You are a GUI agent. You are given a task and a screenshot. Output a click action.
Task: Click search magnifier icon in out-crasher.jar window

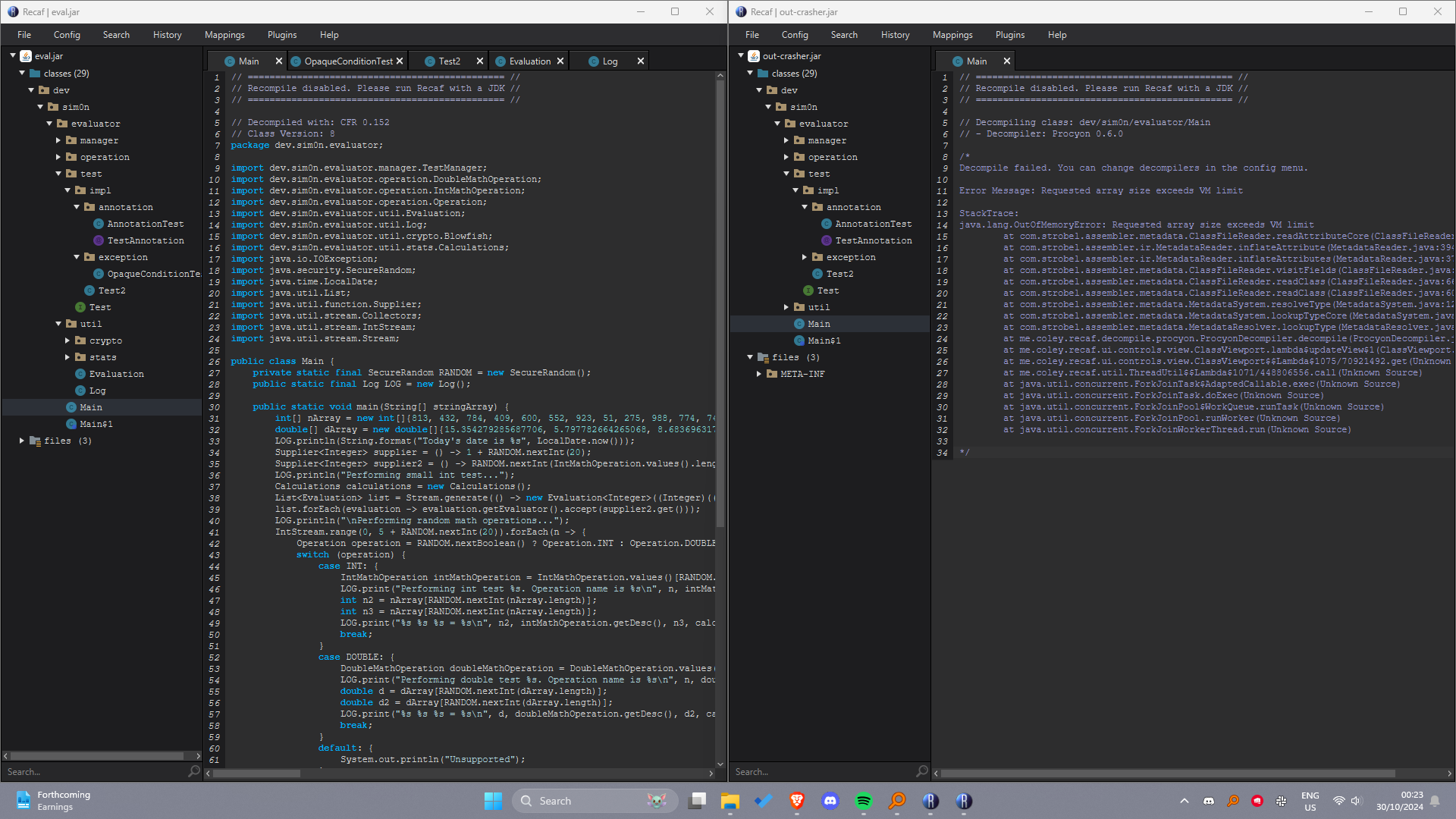[x=921, y=771]
